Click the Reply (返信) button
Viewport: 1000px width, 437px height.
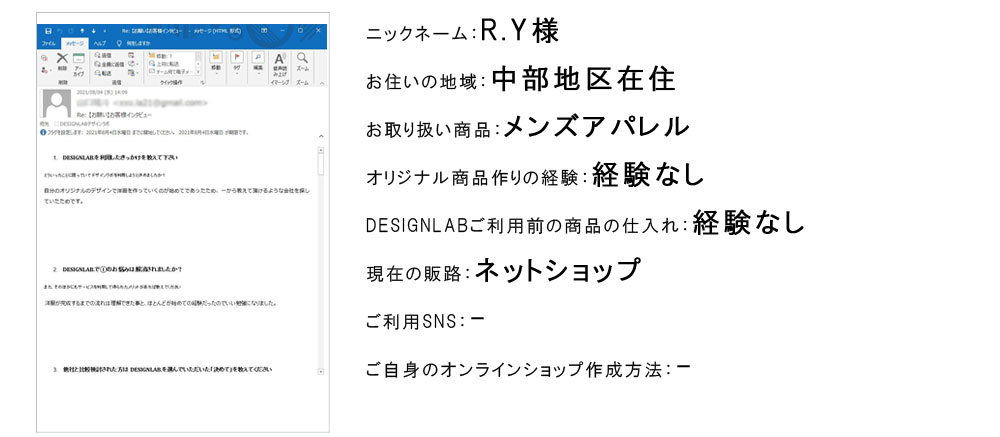(104, 56)
